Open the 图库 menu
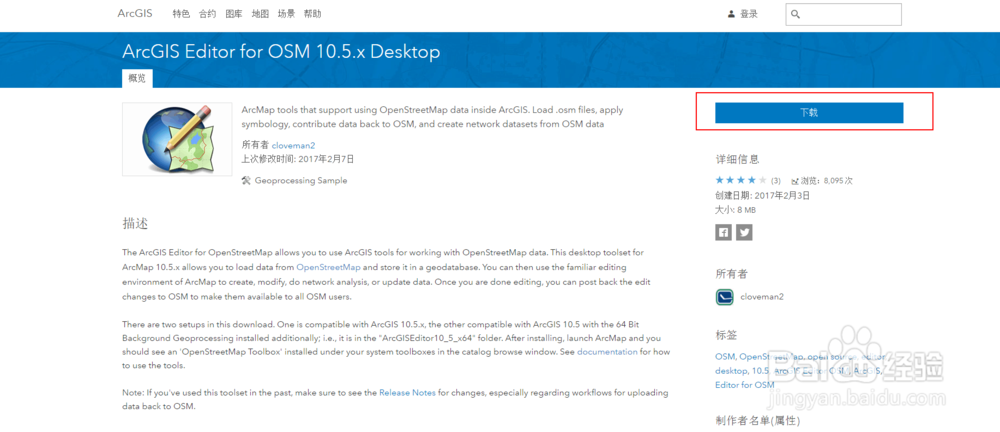The width and height of the screenshot is (1000, 432). 234,14
